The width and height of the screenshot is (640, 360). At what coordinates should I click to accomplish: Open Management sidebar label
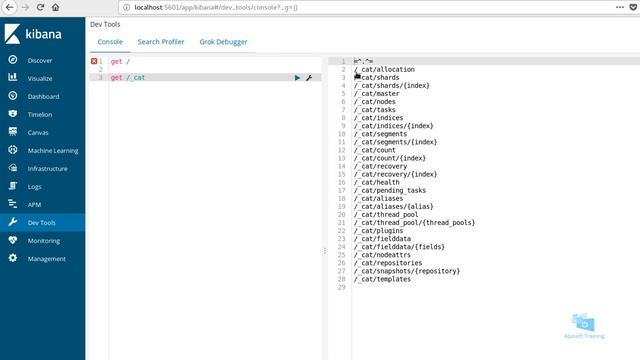pyautogui.click(x=47, y=259)
